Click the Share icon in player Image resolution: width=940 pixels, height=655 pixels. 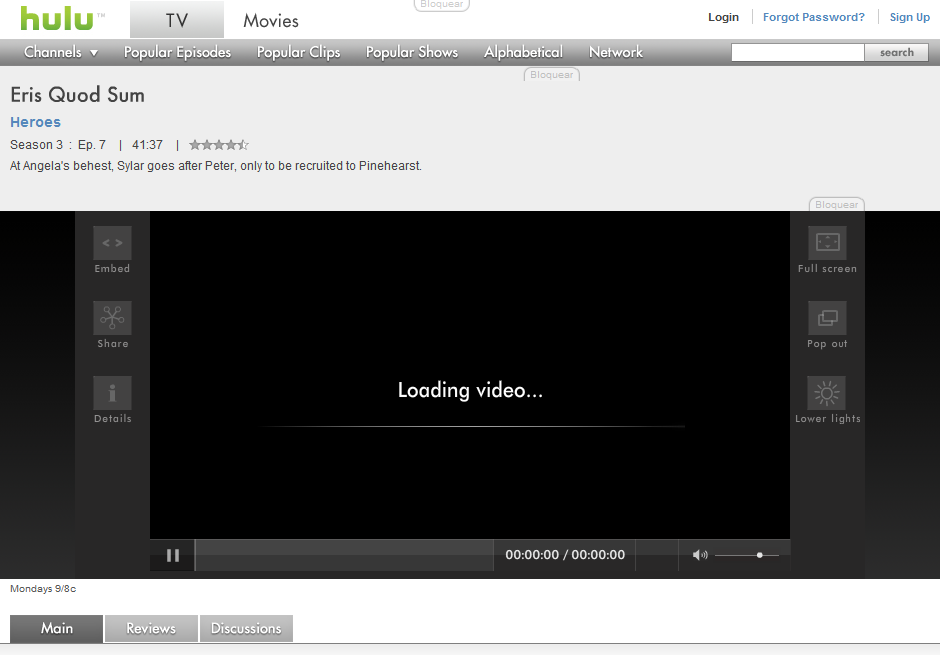(112, 318)
